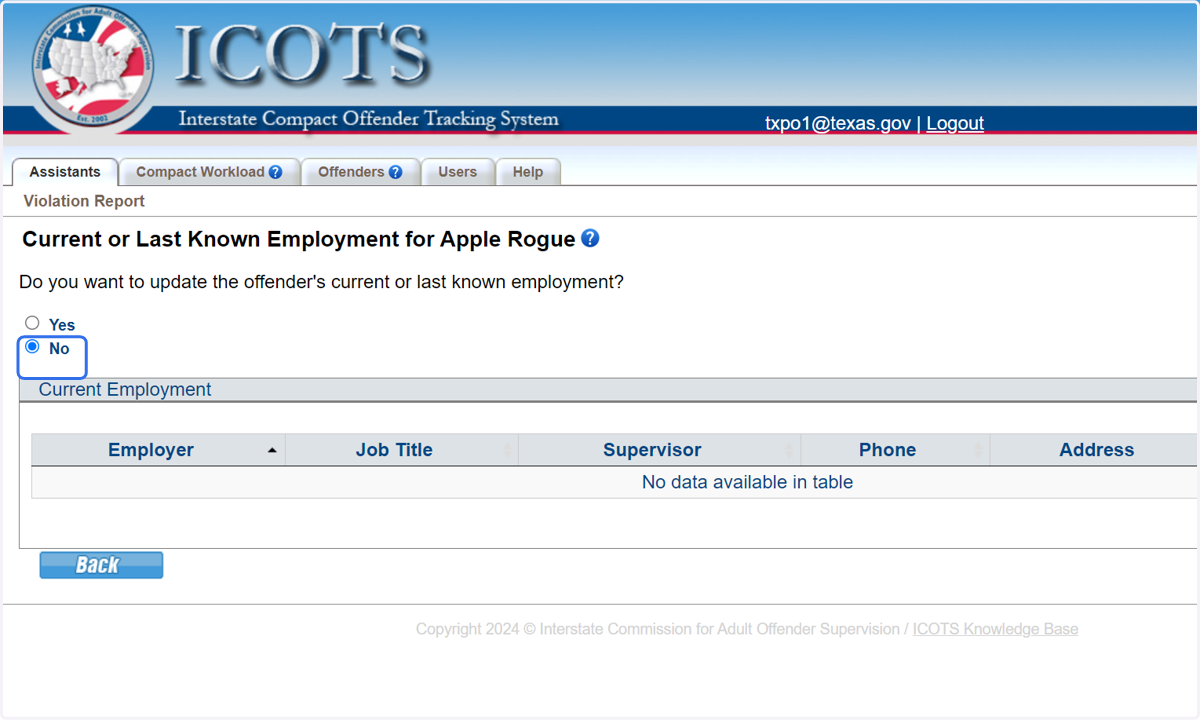The height and width of the screenshot is (720, 1200).
Task: Sort table by Address column
Action: coord(1094,450)
